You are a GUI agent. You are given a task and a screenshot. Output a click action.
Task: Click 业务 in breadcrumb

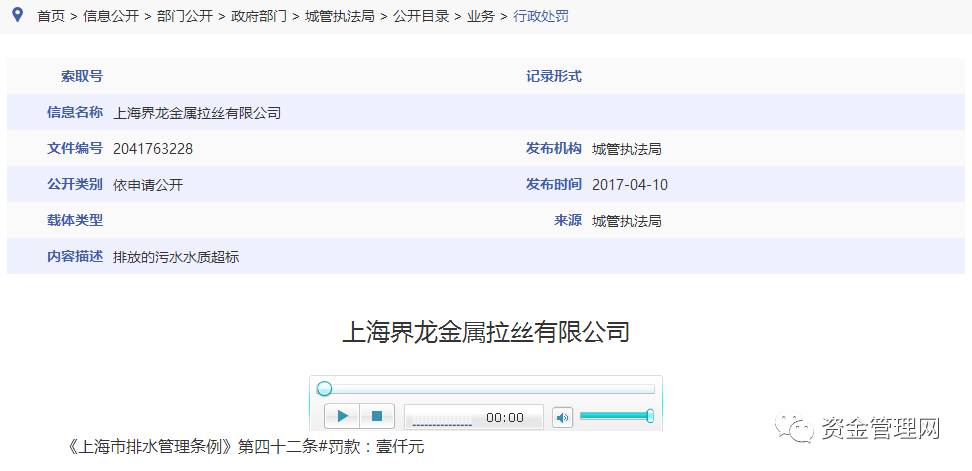point(480,17)
